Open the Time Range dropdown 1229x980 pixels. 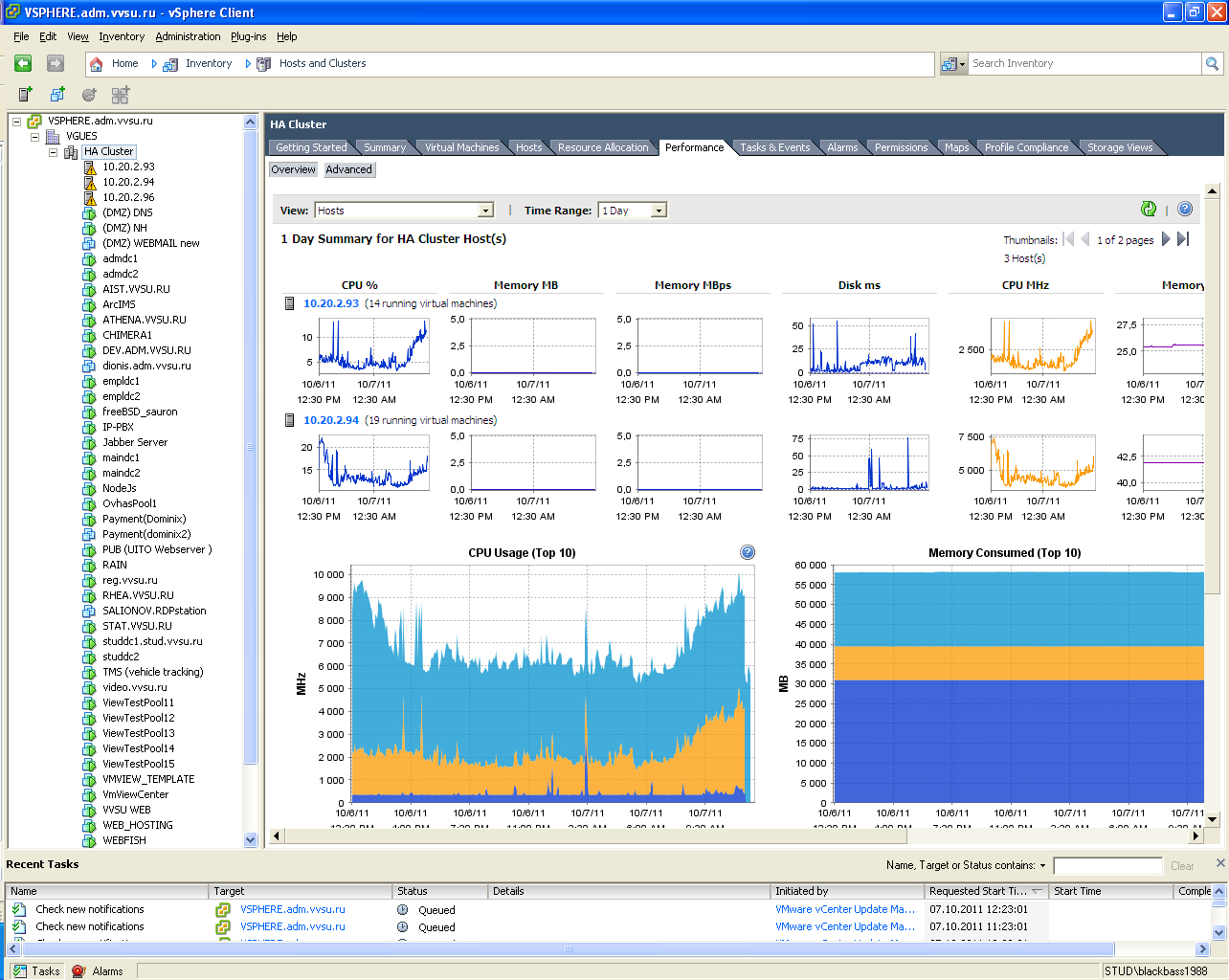659,211
